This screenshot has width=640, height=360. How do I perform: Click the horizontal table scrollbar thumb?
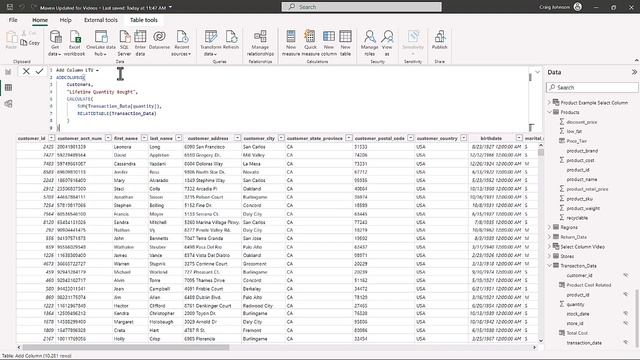coord(125,347)
